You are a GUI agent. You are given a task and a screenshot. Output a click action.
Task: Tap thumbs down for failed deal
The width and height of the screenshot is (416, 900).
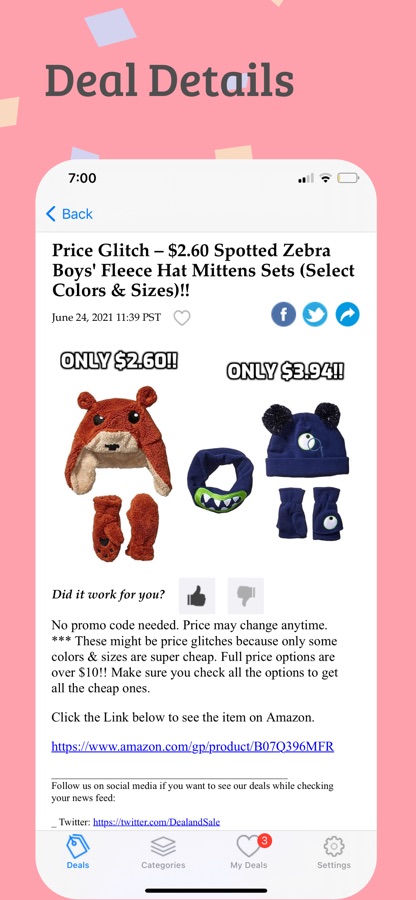pyautogui.click(x=246, y=596)
